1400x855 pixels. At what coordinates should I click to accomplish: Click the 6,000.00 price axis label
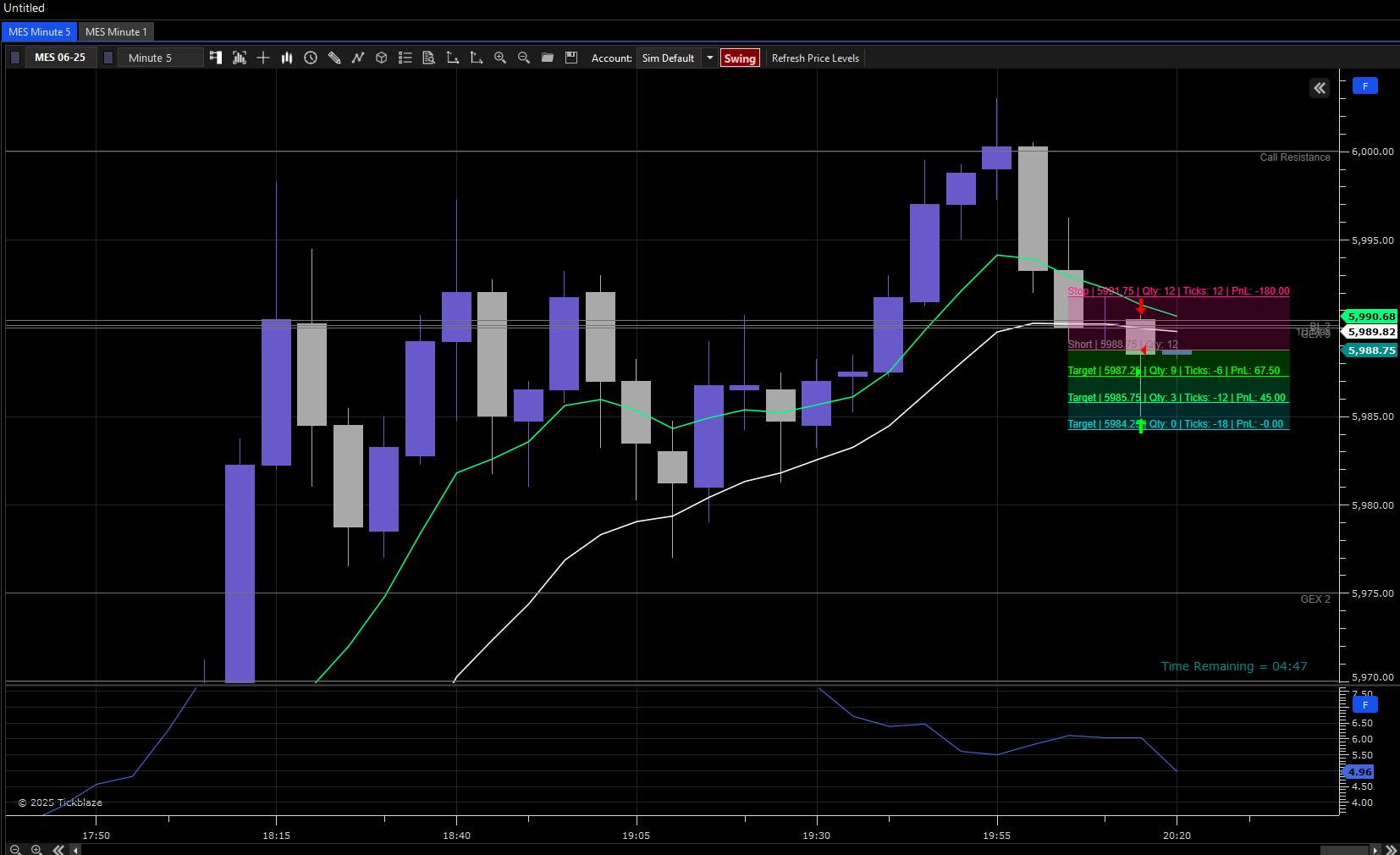click(x=1372, y=152)
